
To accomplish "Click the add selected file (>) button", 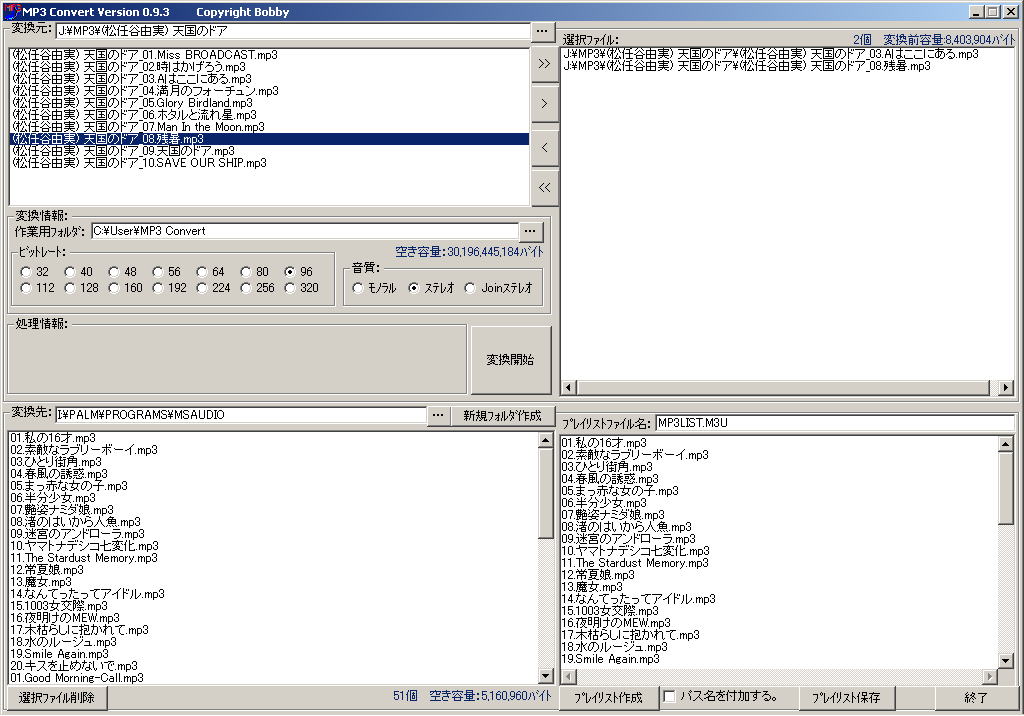I will coord(544,103).
